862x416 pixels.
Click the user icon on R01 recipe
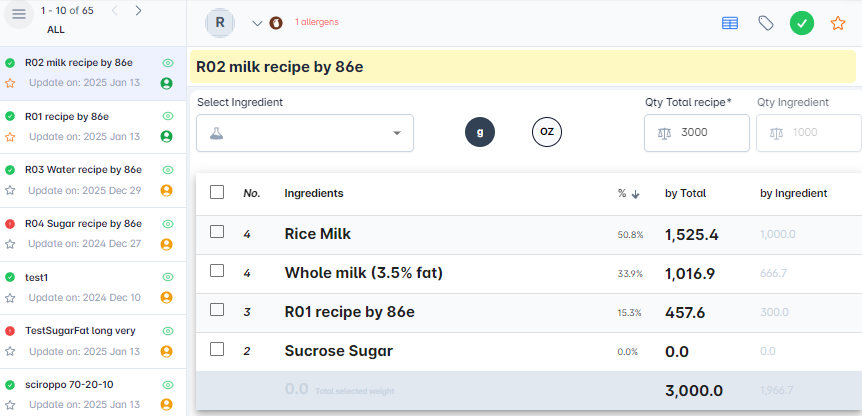pyautogui.click(x=167, y=136)
